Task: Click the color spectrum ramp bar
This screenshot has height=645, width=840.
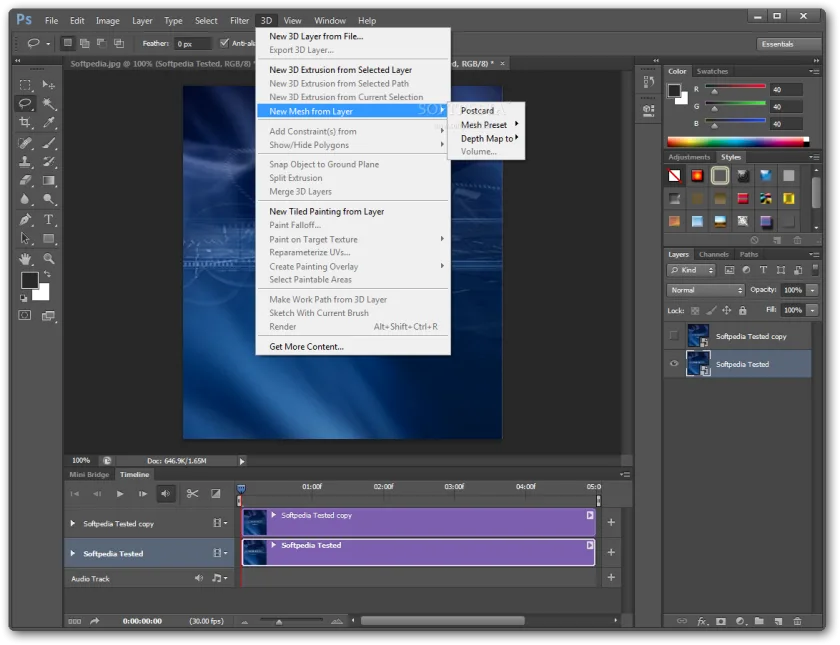Action: [738, 141]
